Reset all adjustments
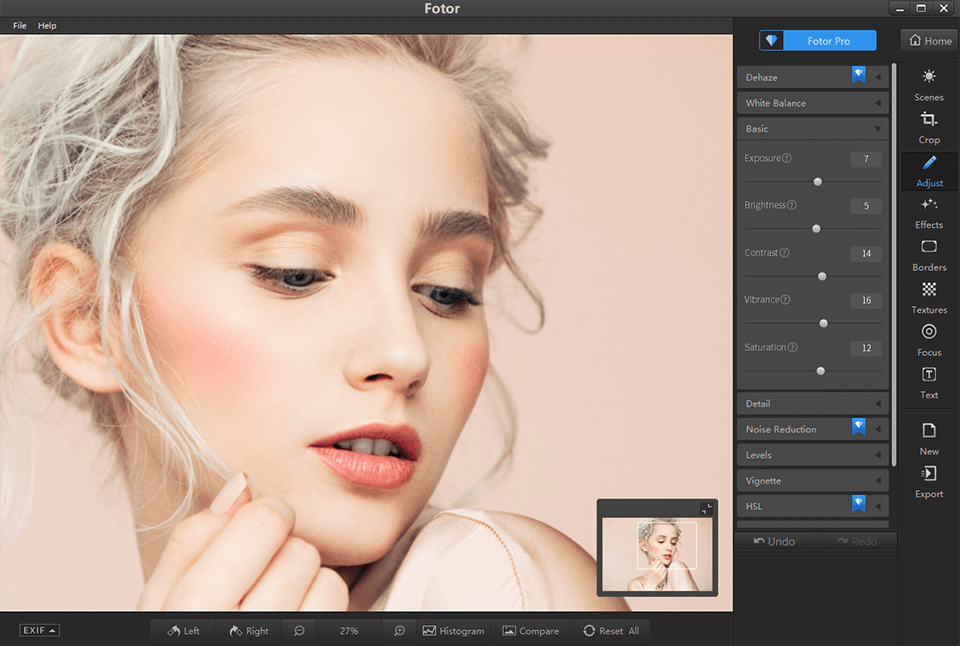Screen dimensions: 960x646 click(x=612, y=630)
